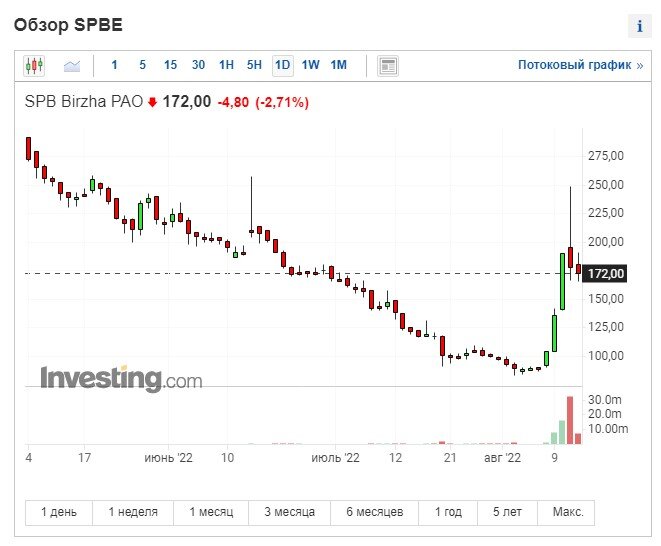Select the 1D daily interval

282,65
